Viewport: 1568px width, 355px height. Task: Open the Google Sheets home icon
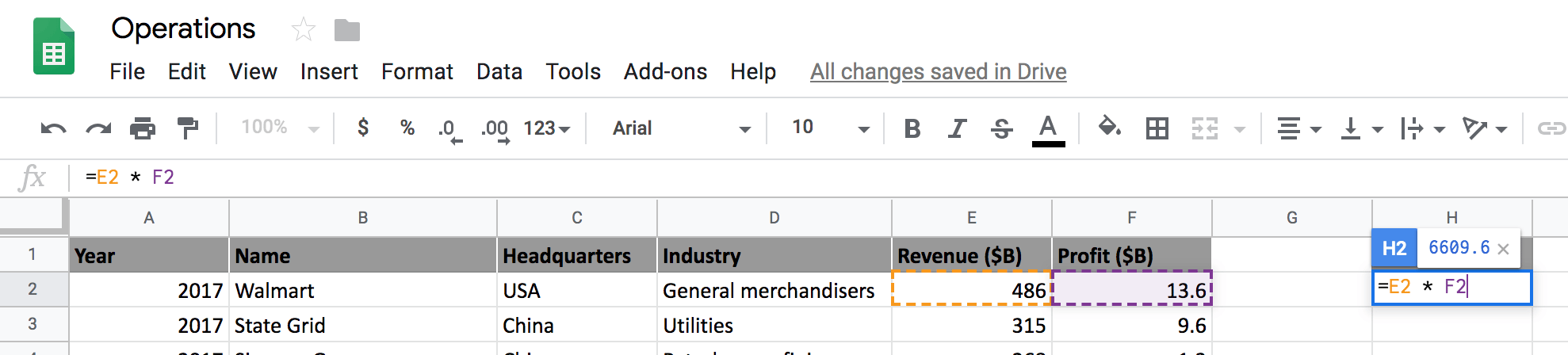point(54,47)
